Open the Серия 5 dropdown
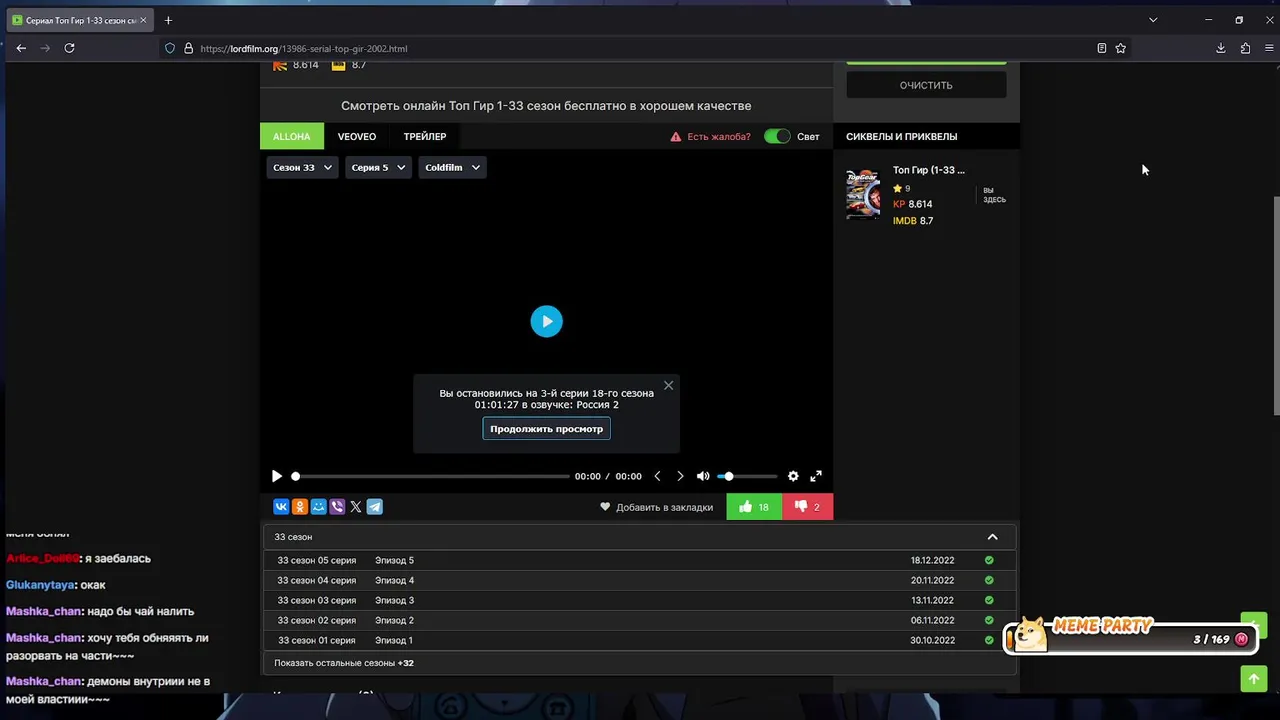The image size is (1280, 720). [378, 168]
